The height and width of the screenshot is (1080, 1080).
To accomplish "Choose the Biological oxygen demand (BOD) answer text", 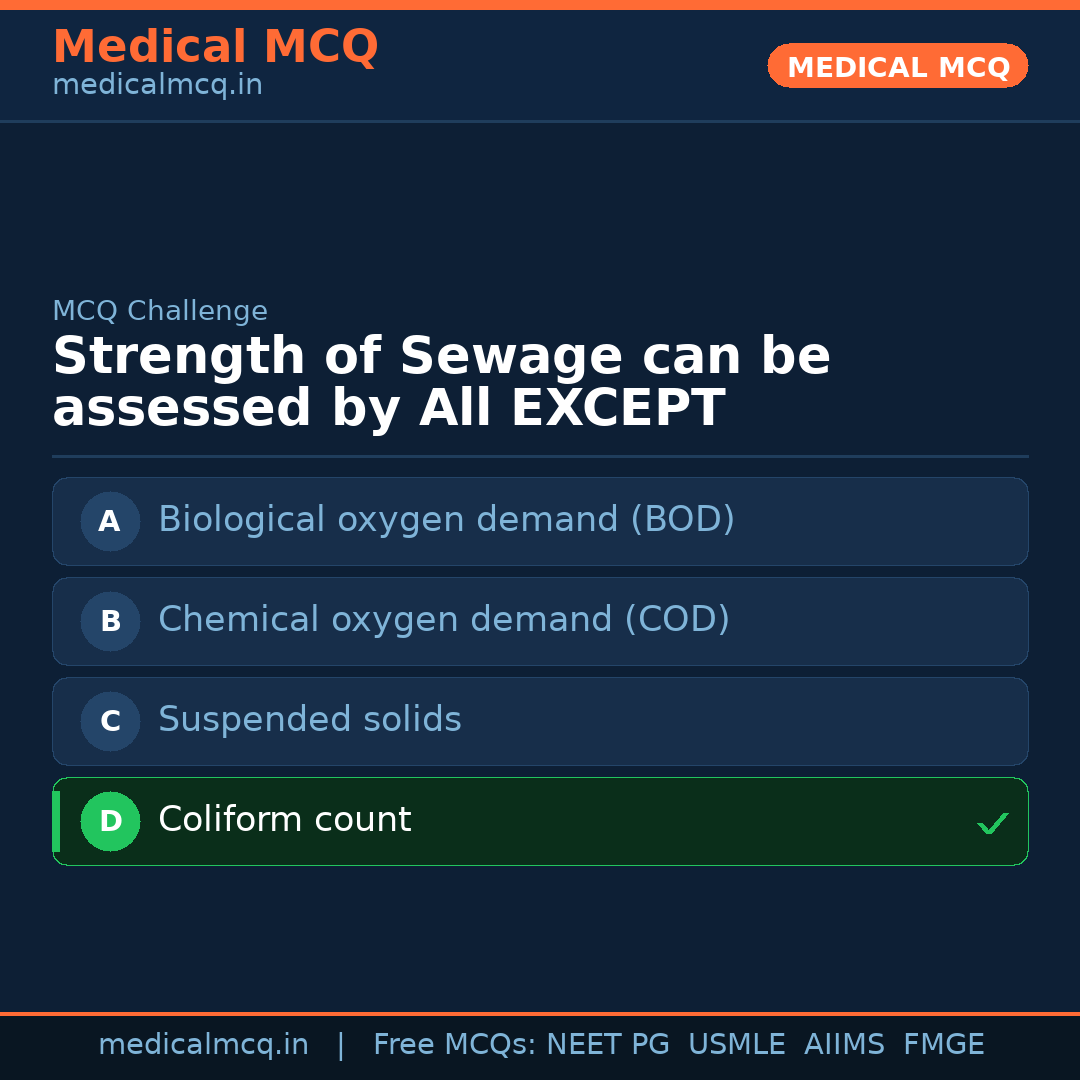I will pos(446,520).
